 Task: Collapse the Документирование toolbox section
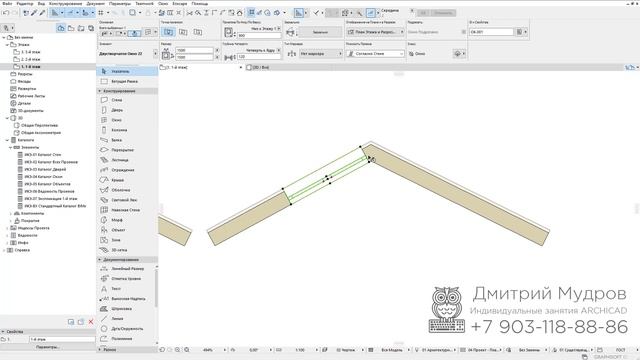(100, 260)
